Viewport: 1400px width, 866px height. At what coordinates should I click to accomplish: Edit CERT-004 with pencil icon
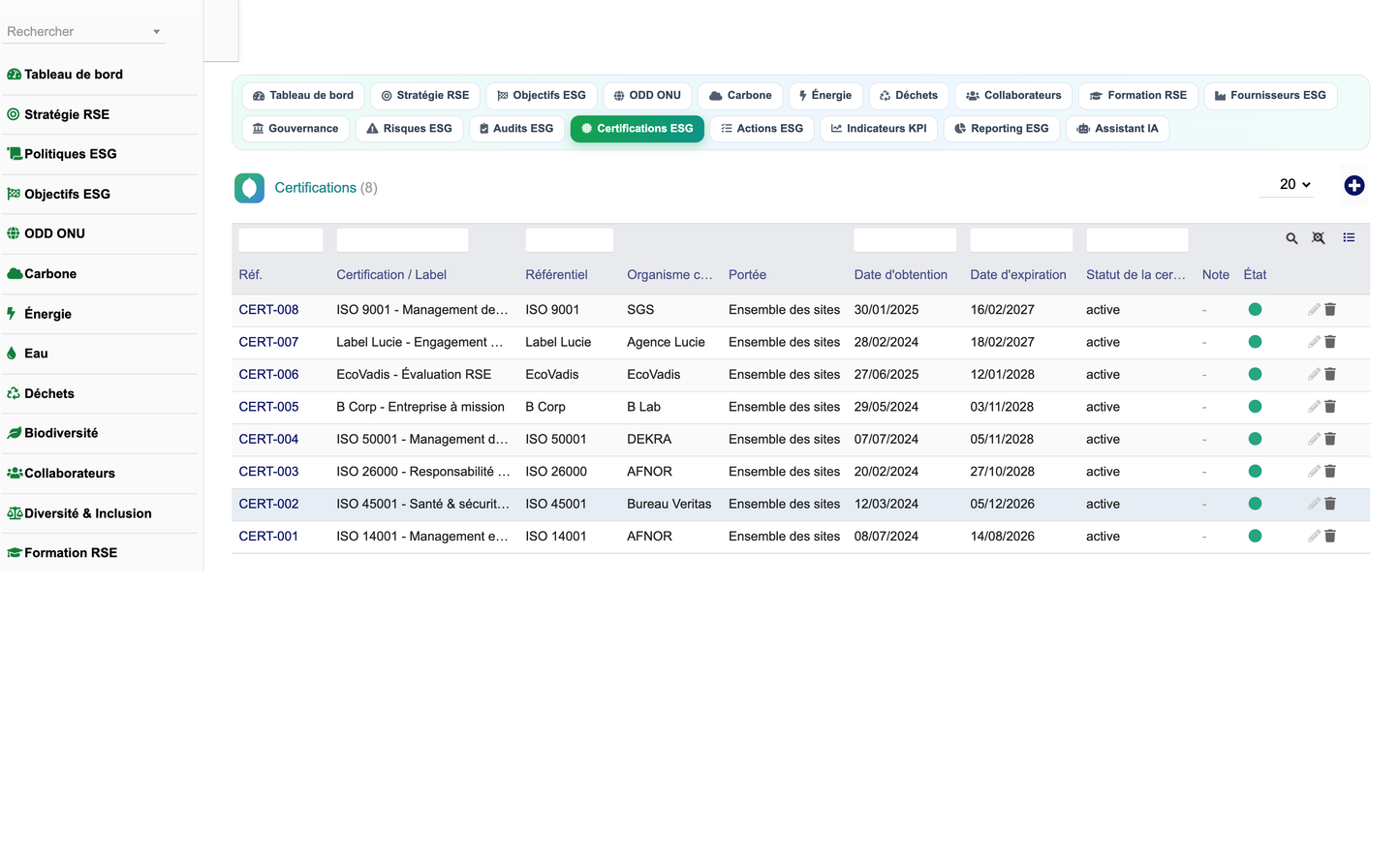pos(1314,439)
